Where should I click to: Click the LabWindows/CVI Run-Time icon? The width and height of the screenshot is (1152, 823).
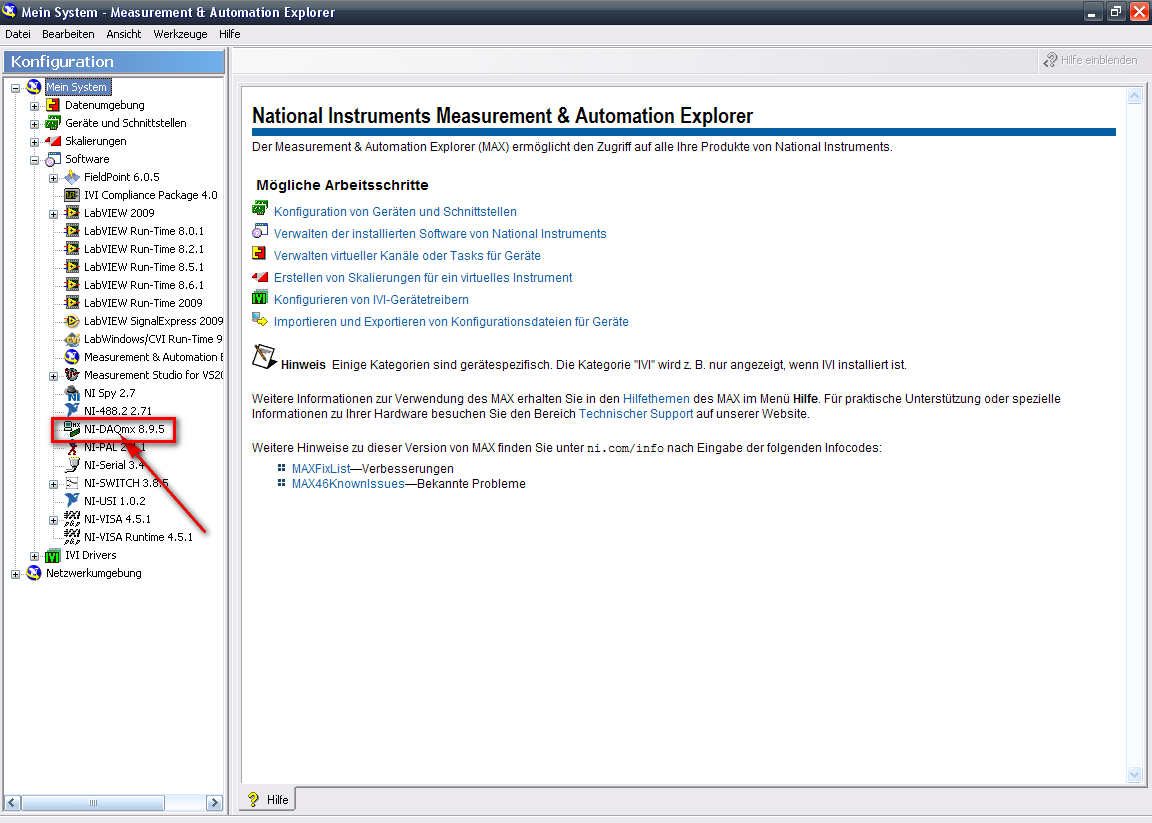[x=72, y=339]
